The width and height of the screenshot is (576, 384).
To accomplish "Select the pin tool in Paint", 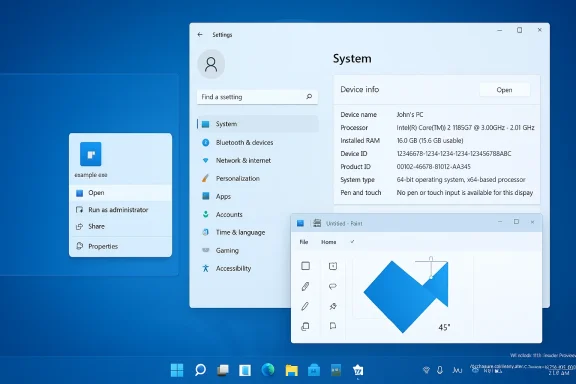I will (333, 306).
